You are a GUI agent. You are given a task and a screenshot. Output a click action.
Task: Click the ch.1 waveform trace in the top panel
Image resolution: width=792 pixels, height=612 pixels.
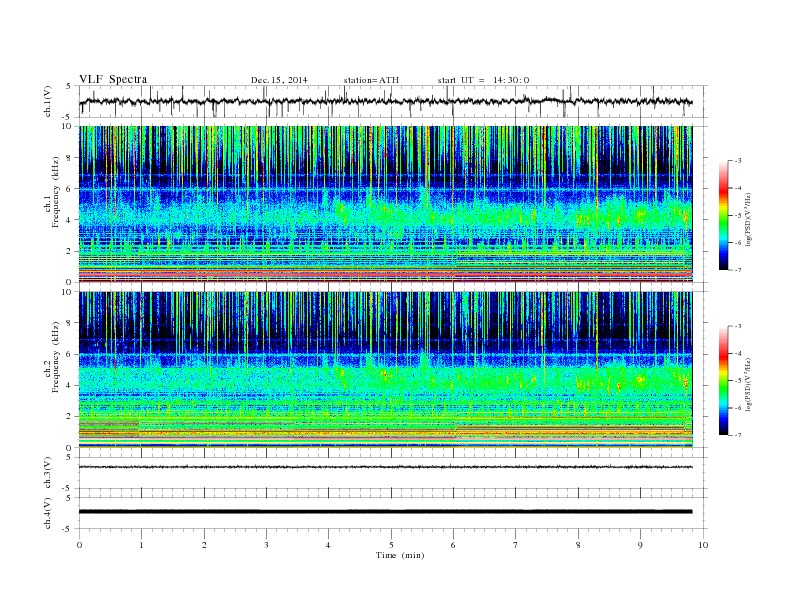click(x=386, y=101)
